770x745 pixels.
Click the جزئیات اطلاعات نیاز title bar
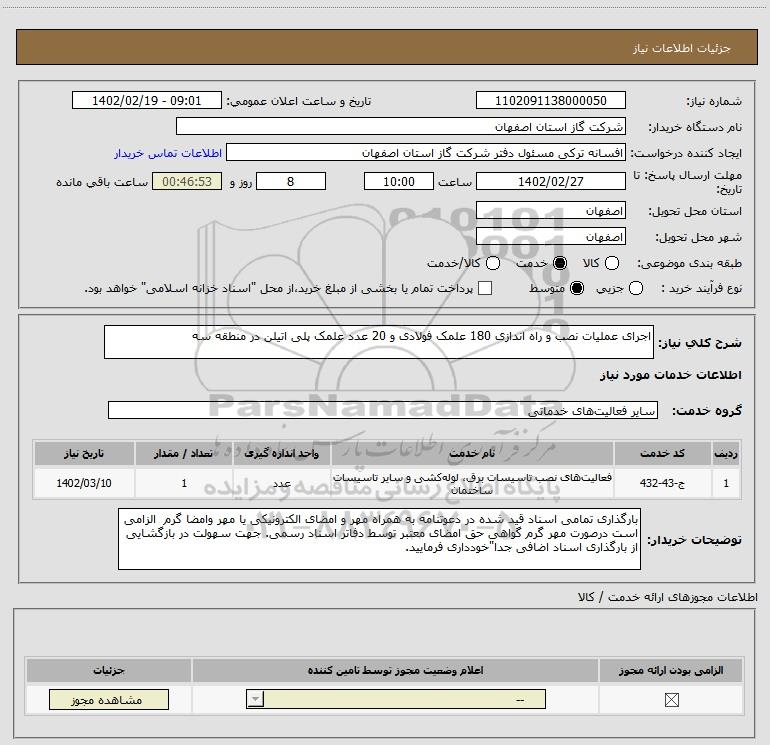point(387,47)
